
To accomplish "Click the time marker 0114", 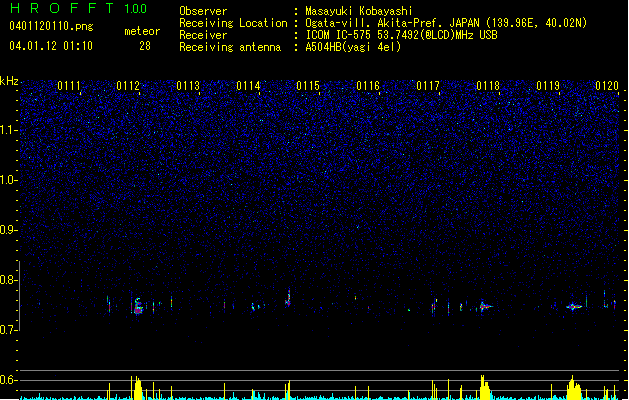I will click(x=248, y=86).
